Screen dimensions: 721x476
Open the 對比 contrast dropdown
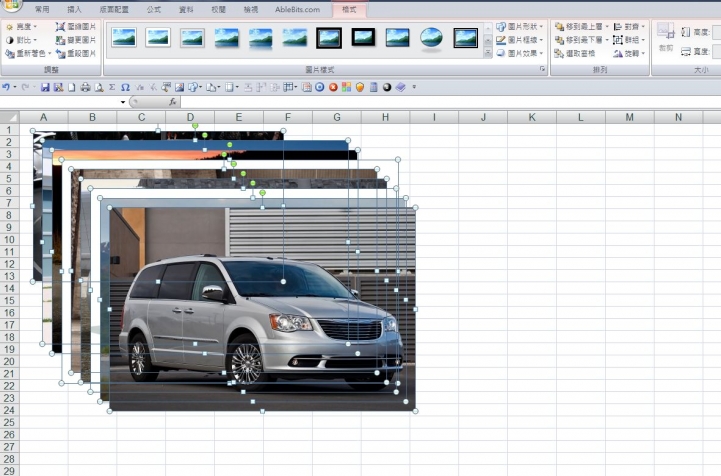21,40
